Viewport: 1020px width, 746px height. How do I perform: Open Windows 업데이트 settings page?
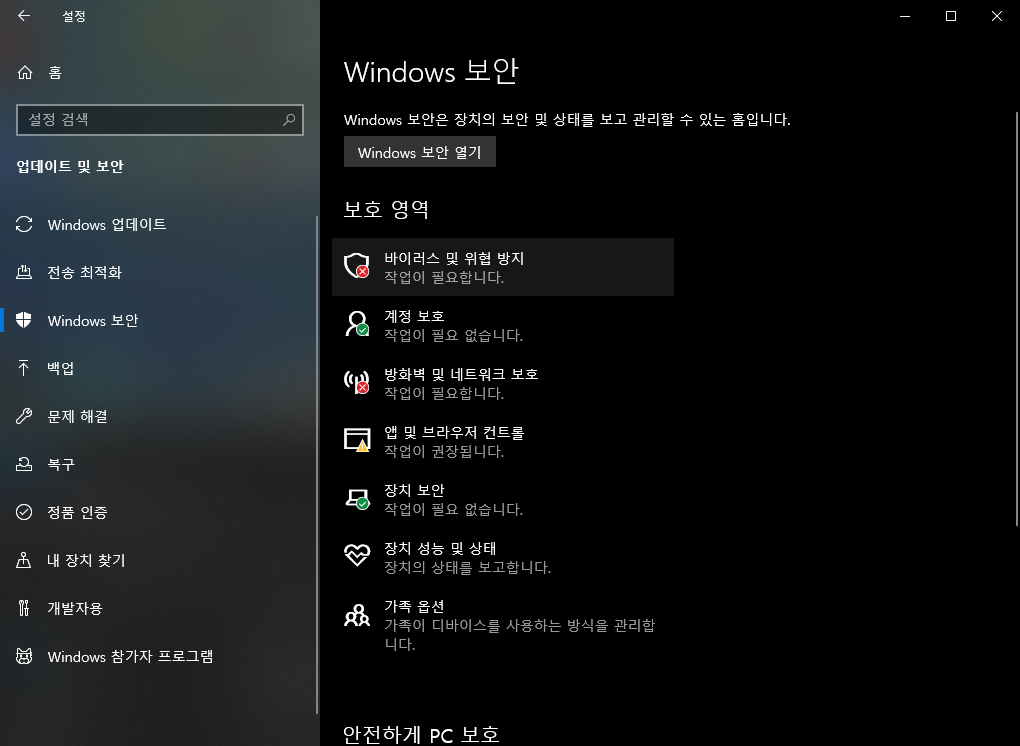[x=160, y=224]
